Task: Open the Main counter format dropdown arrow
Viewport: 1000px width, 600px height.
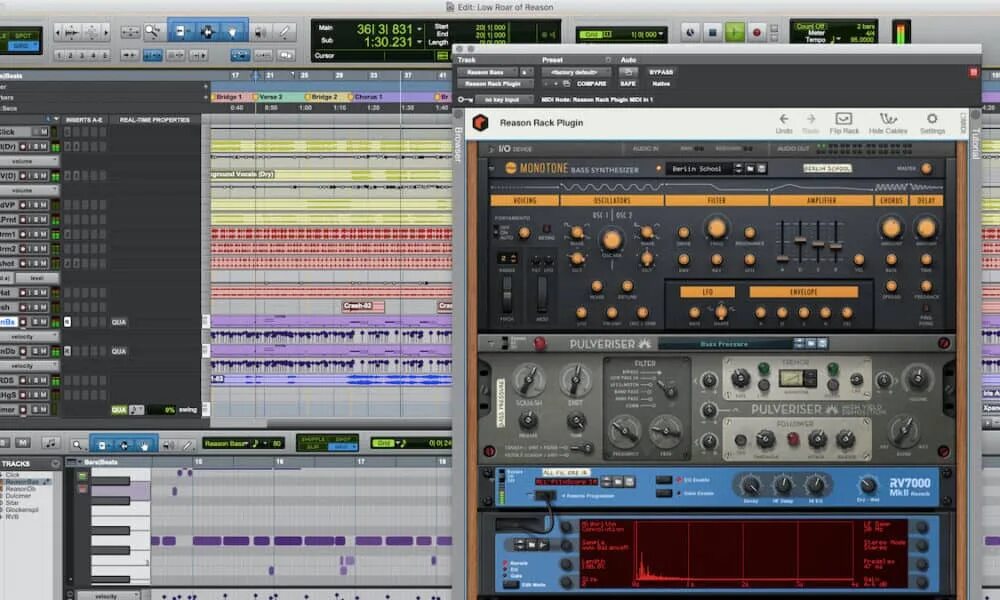Action: pyautogui.click(x=419, y=29)
